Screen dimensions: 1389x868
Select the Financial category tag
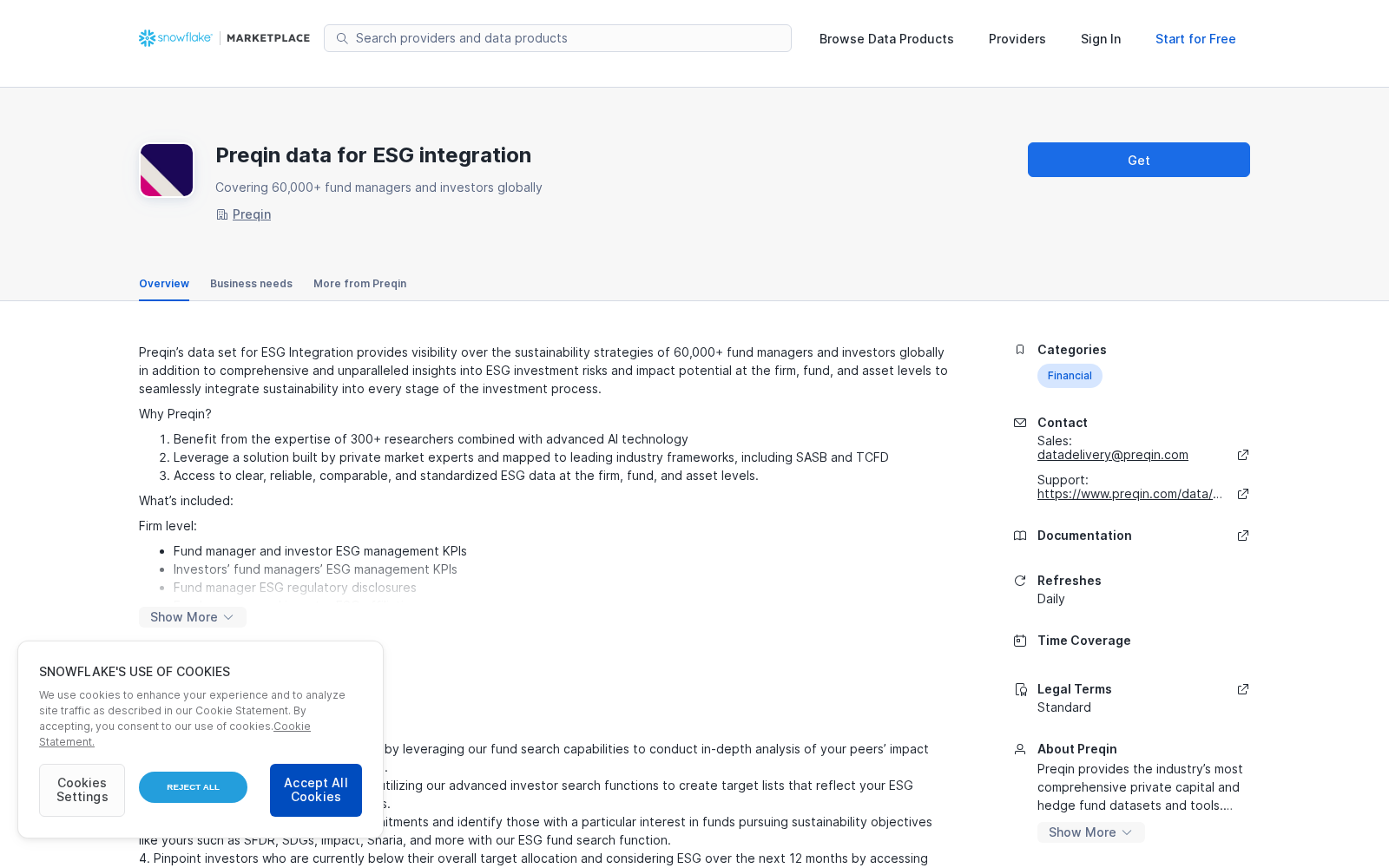1070,376
